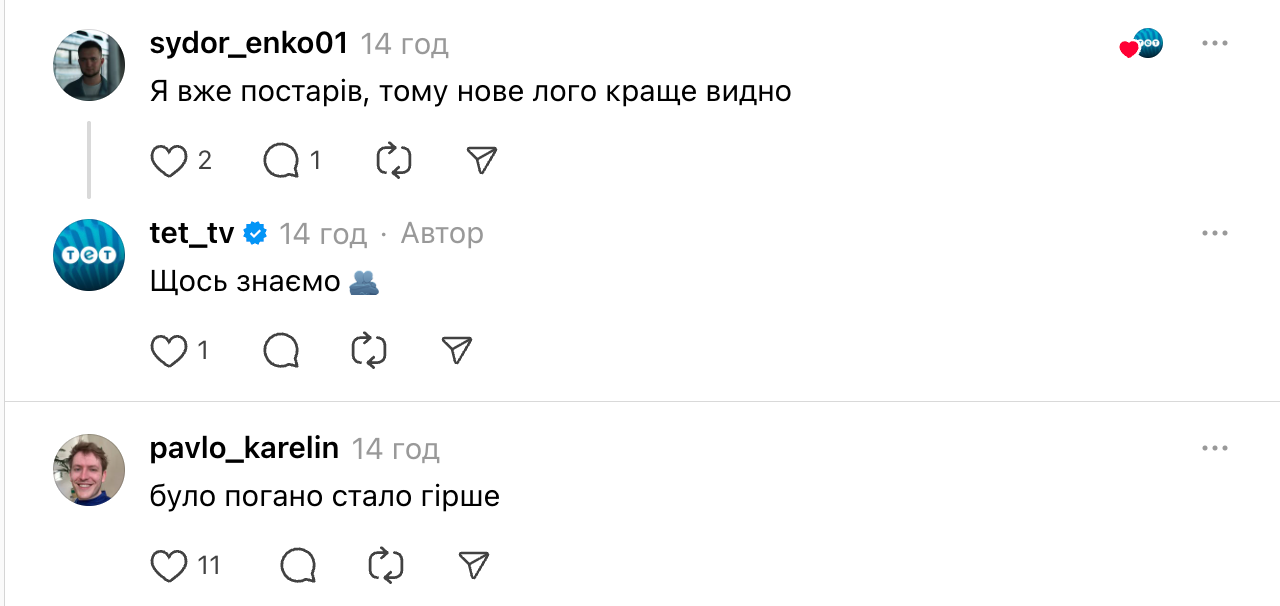
Task: Reply to tet_tv's comment
Action: (282, 350)
